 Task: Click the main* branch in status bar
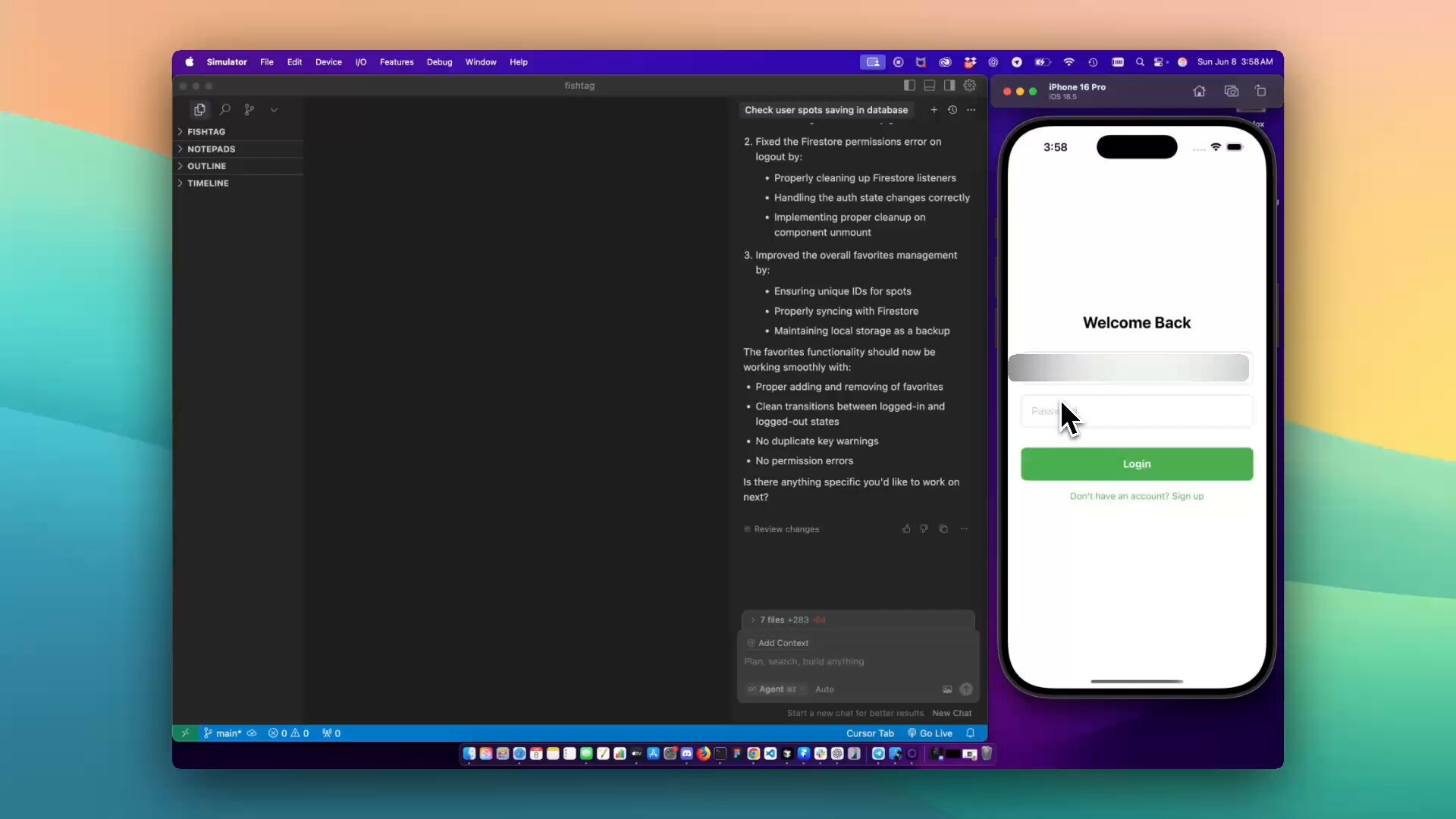click(x=222, y=733)
